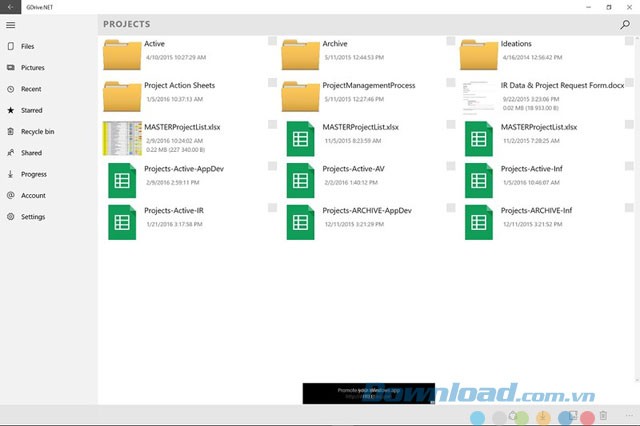
Task: Mark the Projects-Active-IR checkbox
Action: pos(272,208)
